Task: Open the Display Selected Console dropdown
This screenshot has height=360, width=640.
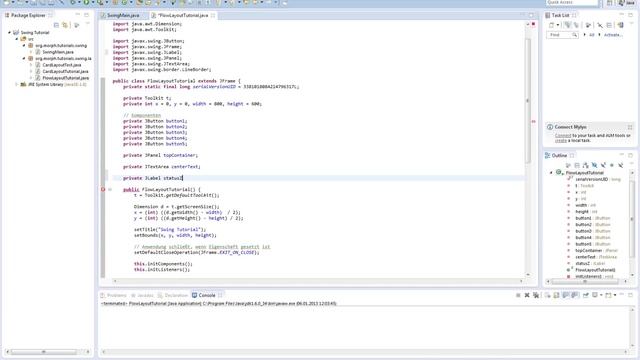Action: point(601,295)
